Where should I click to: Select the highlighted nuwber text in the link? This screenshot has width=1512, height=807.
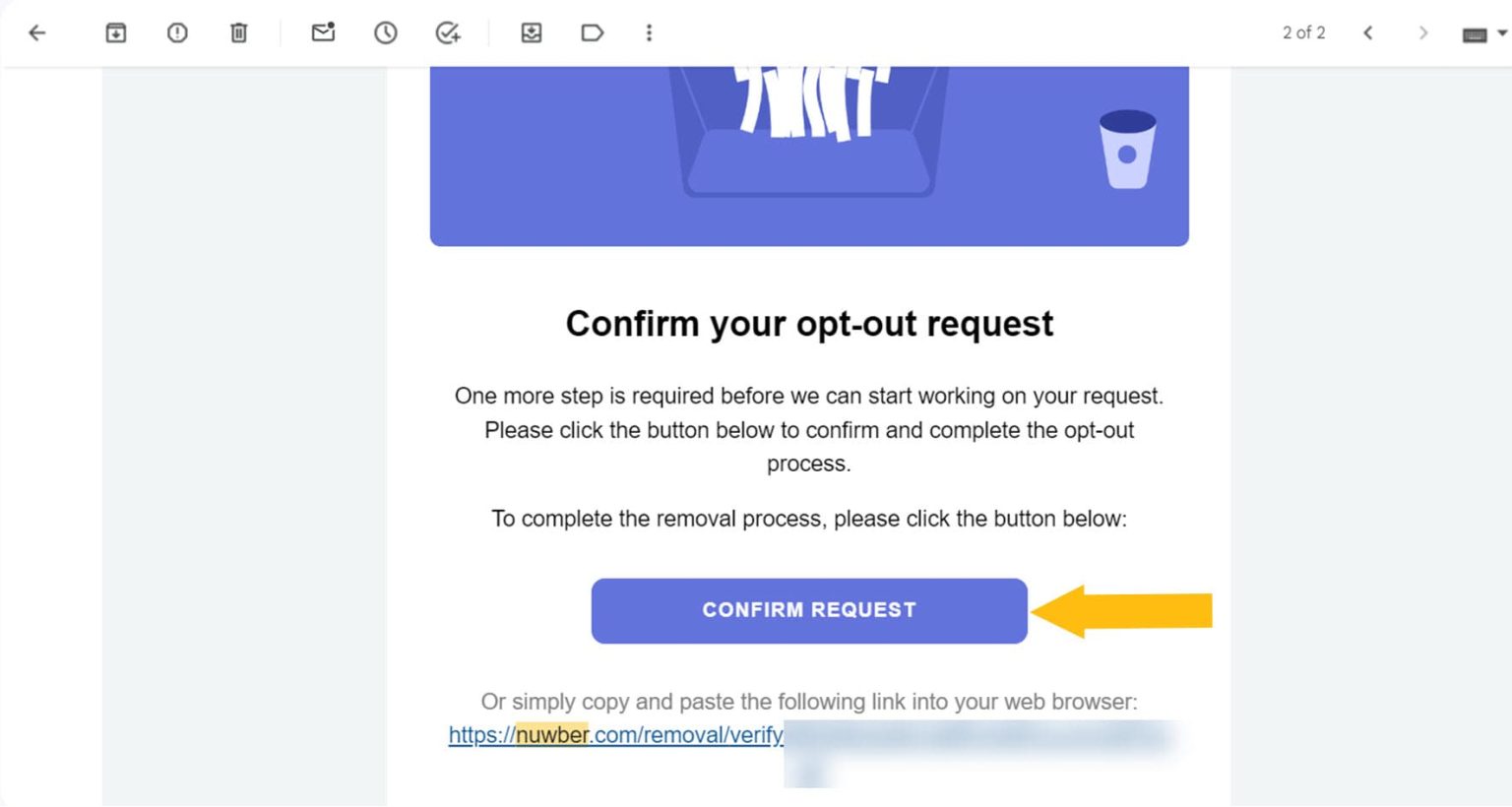click(551, 735)
